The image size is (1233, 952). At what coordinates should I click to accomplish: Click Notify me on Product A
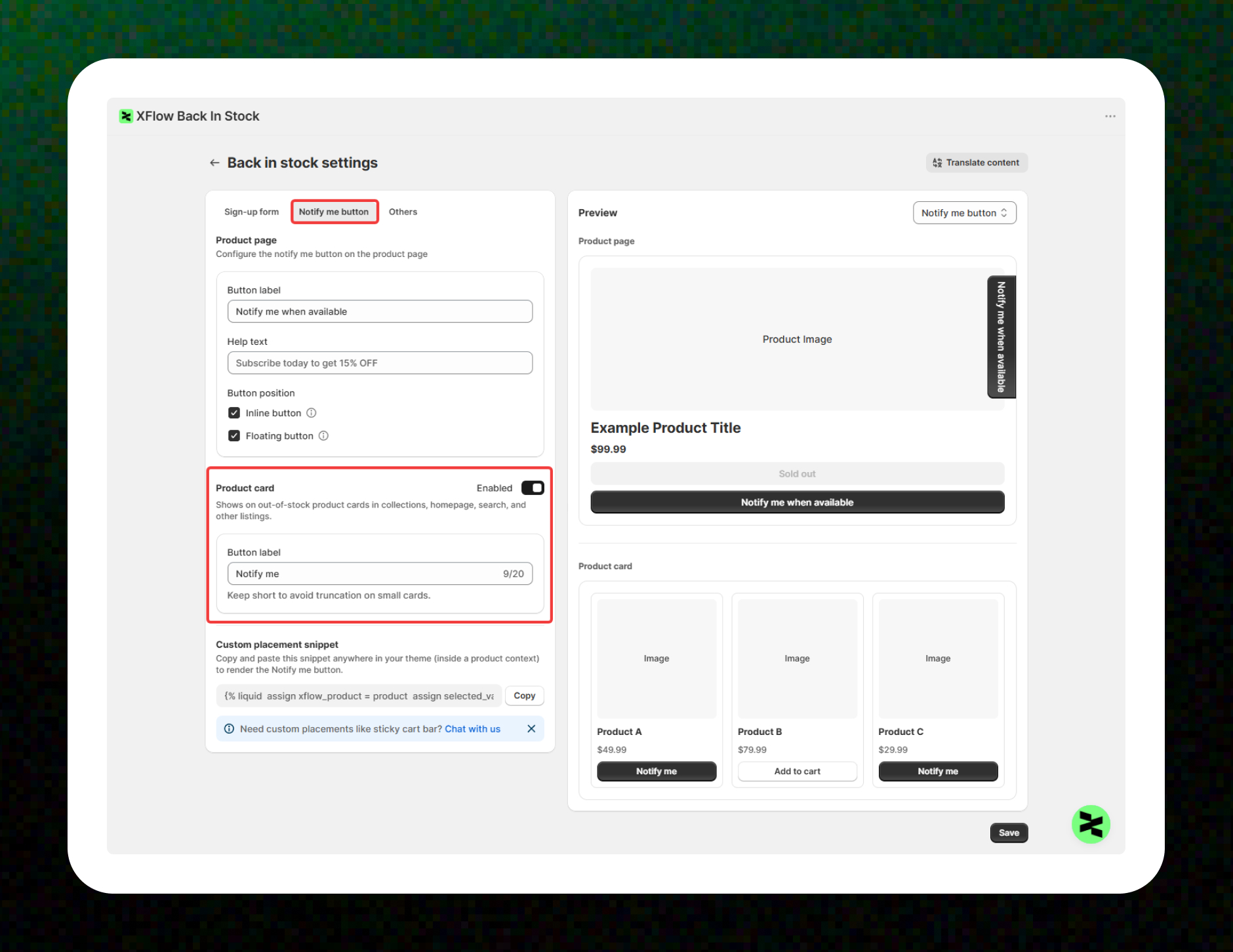coord(657,771)
